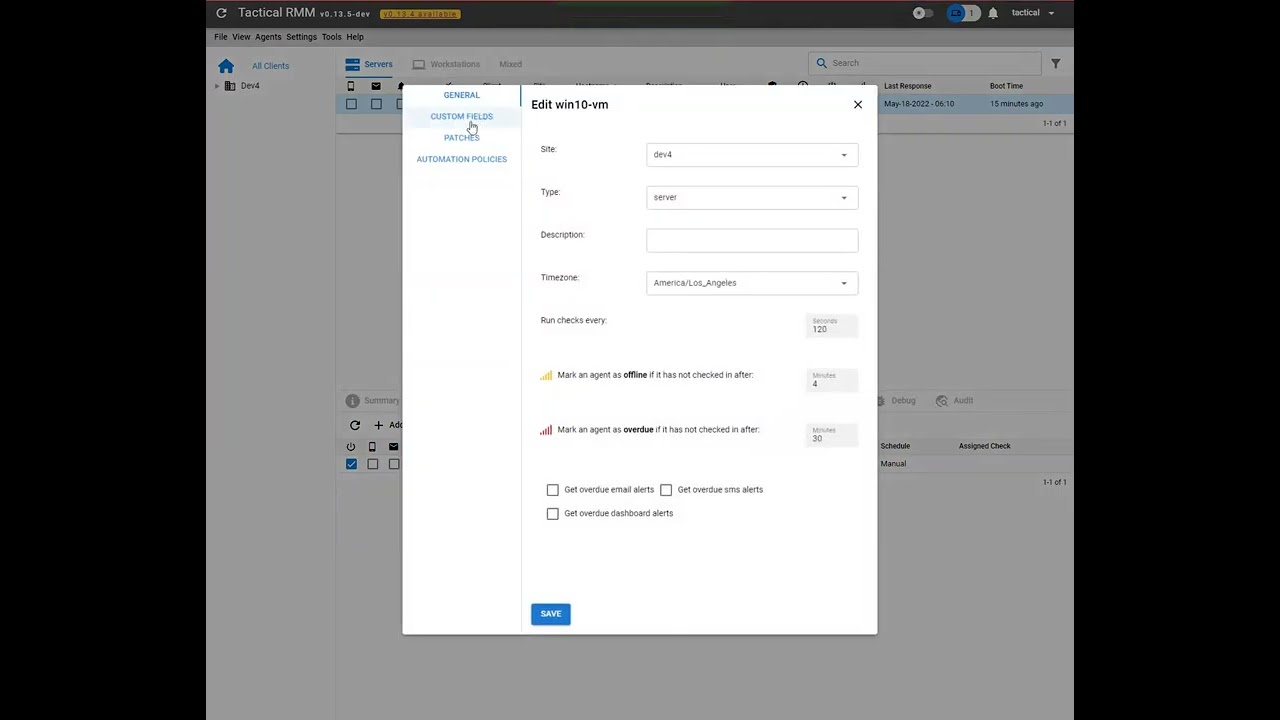Viewport: 1280px width, 720px height.
Task: Tick the text alert checkbox in the task row
Action: pos(372,464)
